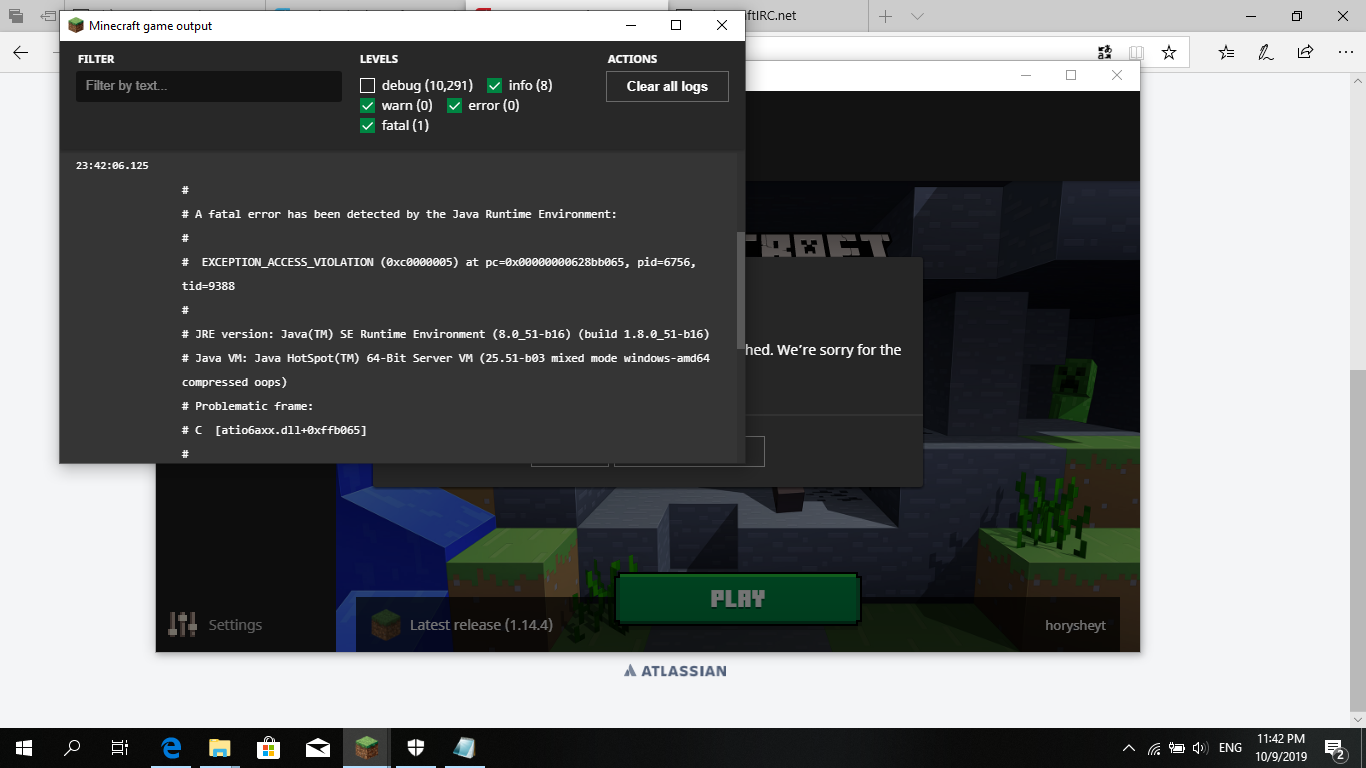Launch the game with PLAY button

tap(738, 599)
